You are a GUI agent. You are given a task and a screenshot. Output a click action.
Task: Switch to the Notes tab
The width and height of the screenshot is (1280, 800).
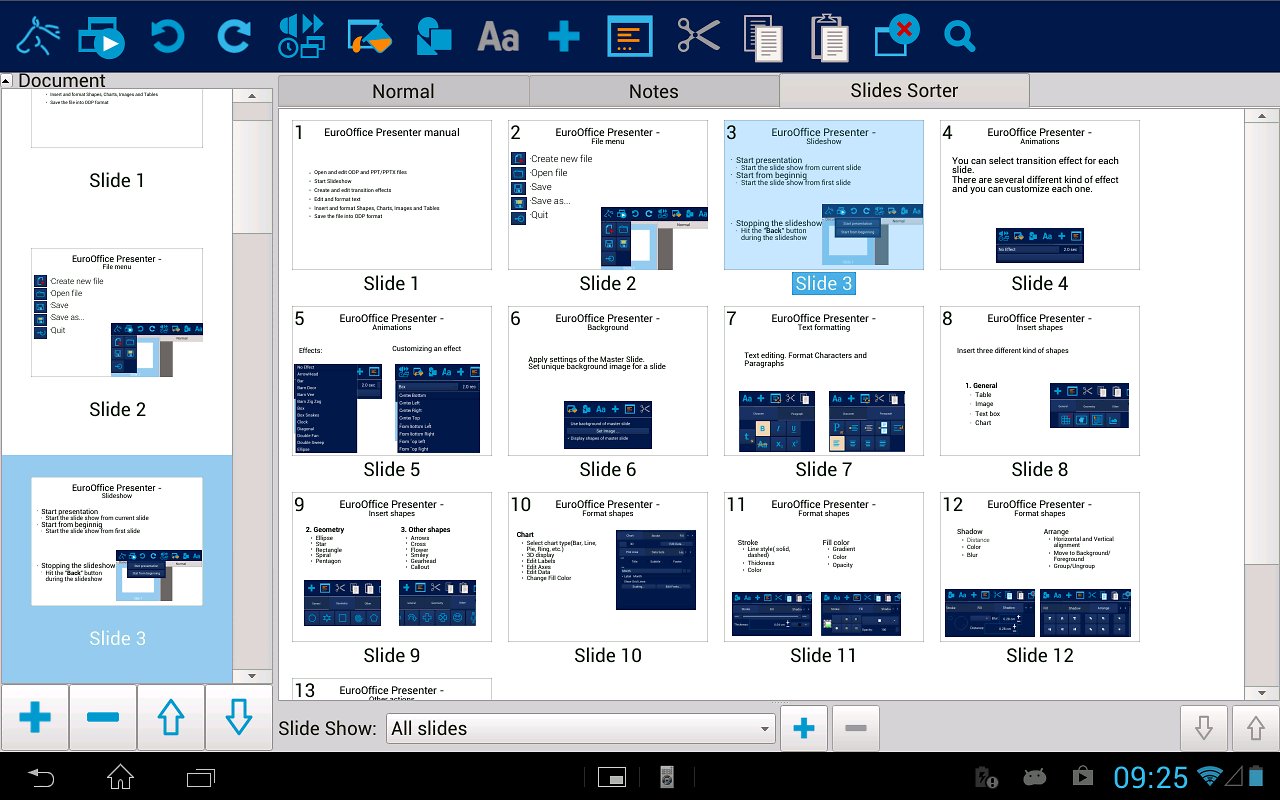pyautogui.click(x=654, y=91)
